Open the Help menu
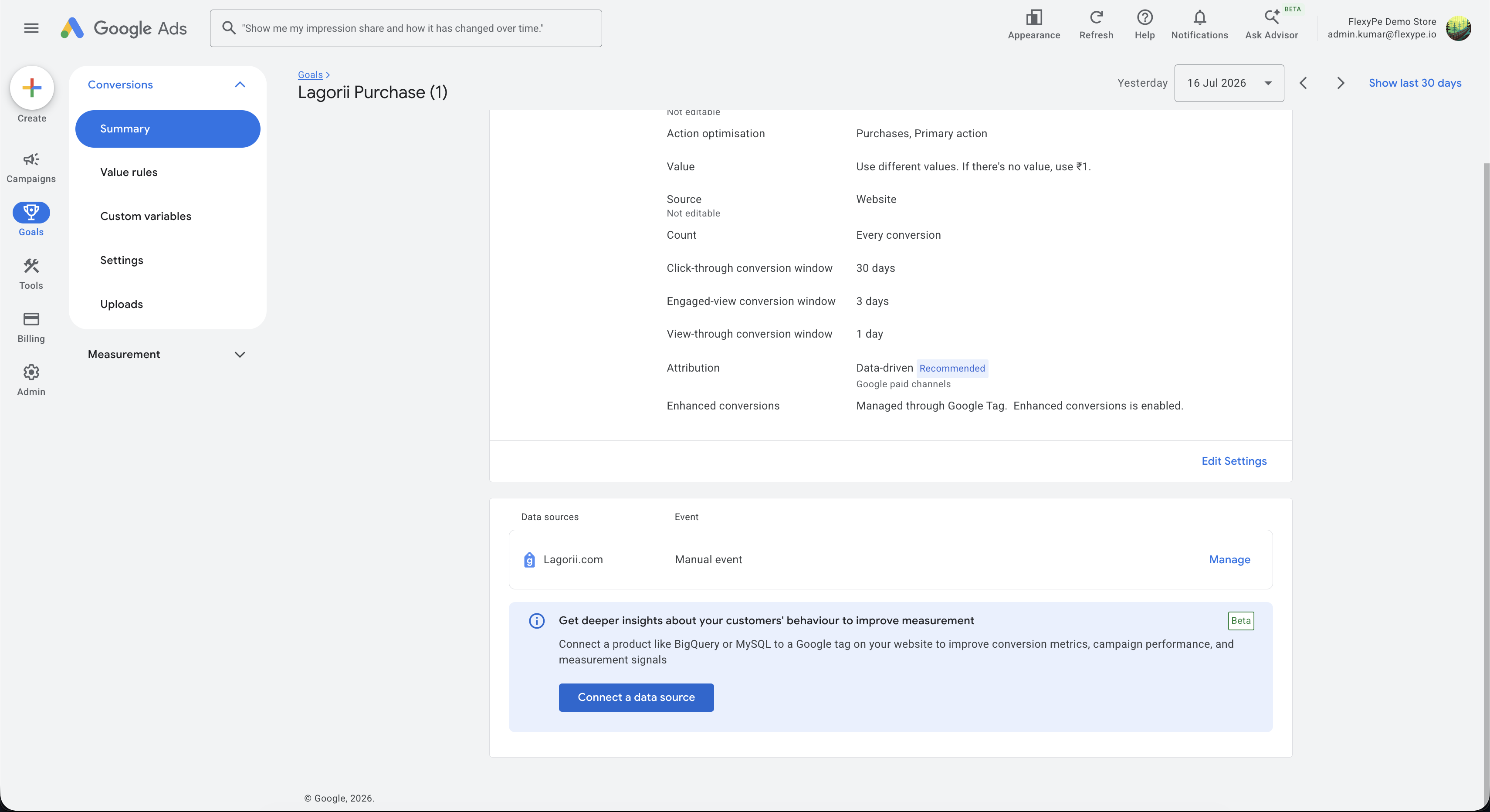This screenshot has height=812, width=1490. pyautogui.click(x=1145, y=25)
